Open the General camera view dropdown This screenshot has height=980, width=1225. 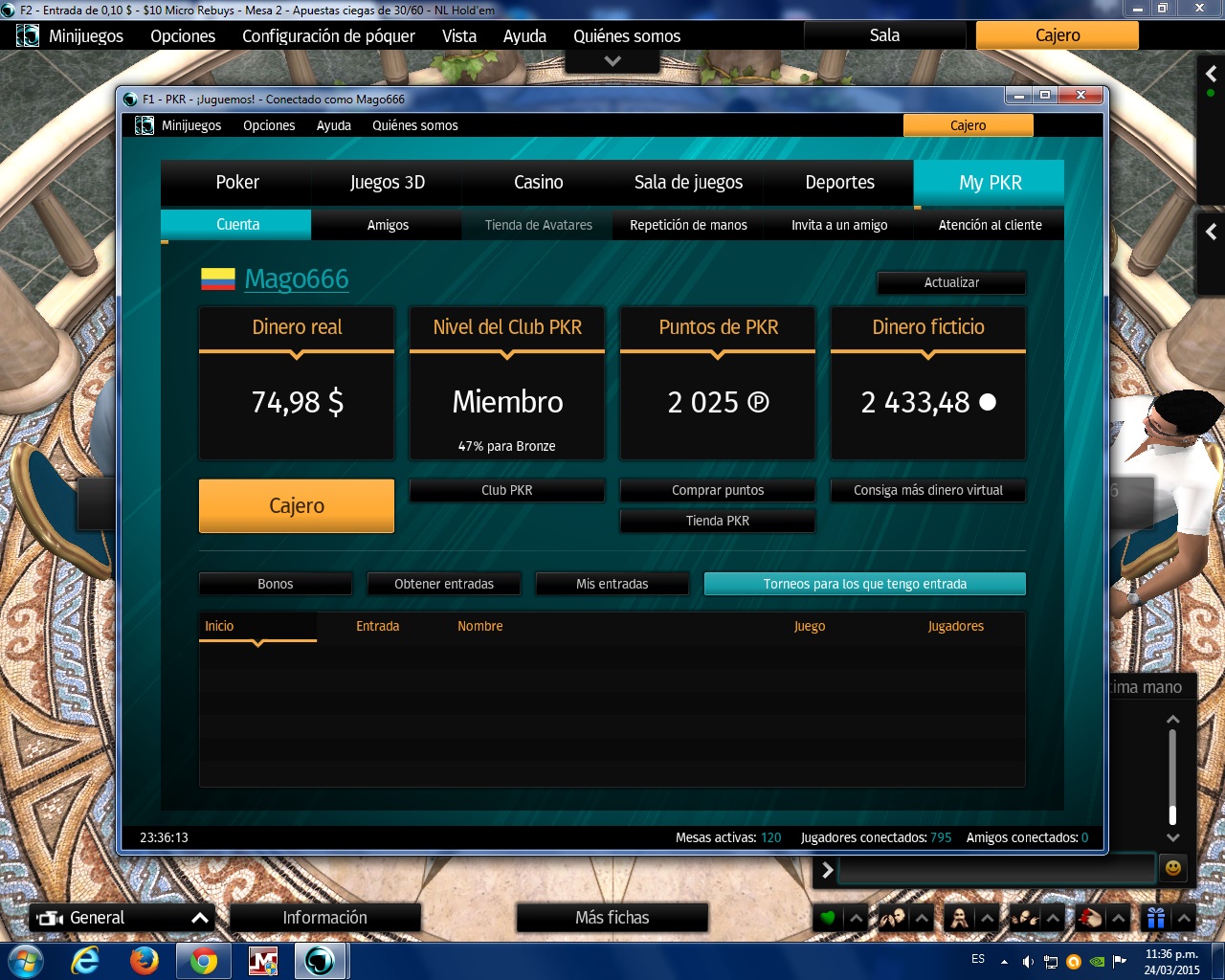(200, 918)
